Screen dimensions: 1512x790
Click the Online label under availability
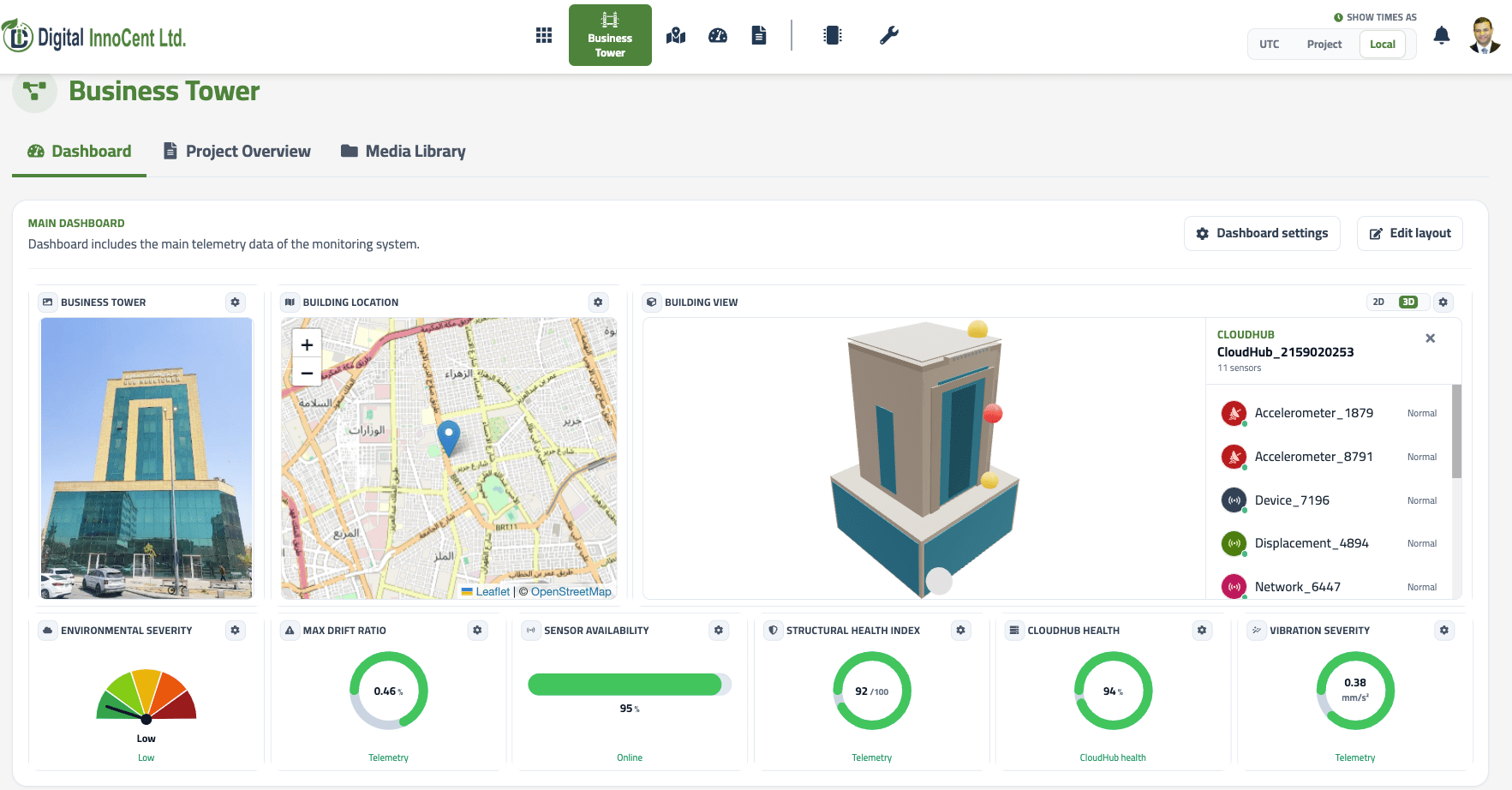[630, 757]
